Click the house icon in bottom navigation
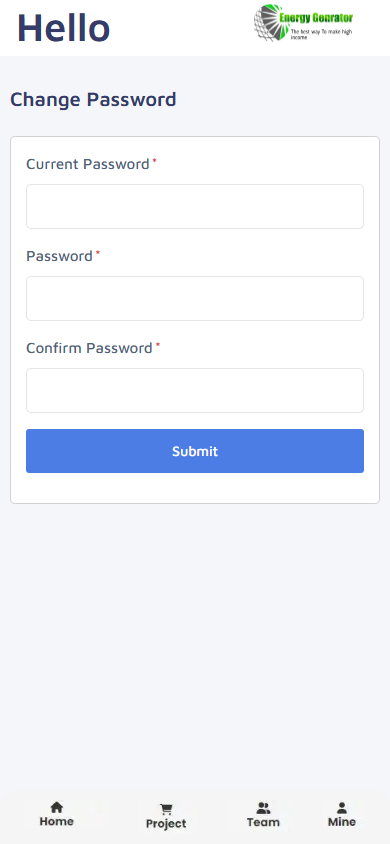 (x=56, y=807)
